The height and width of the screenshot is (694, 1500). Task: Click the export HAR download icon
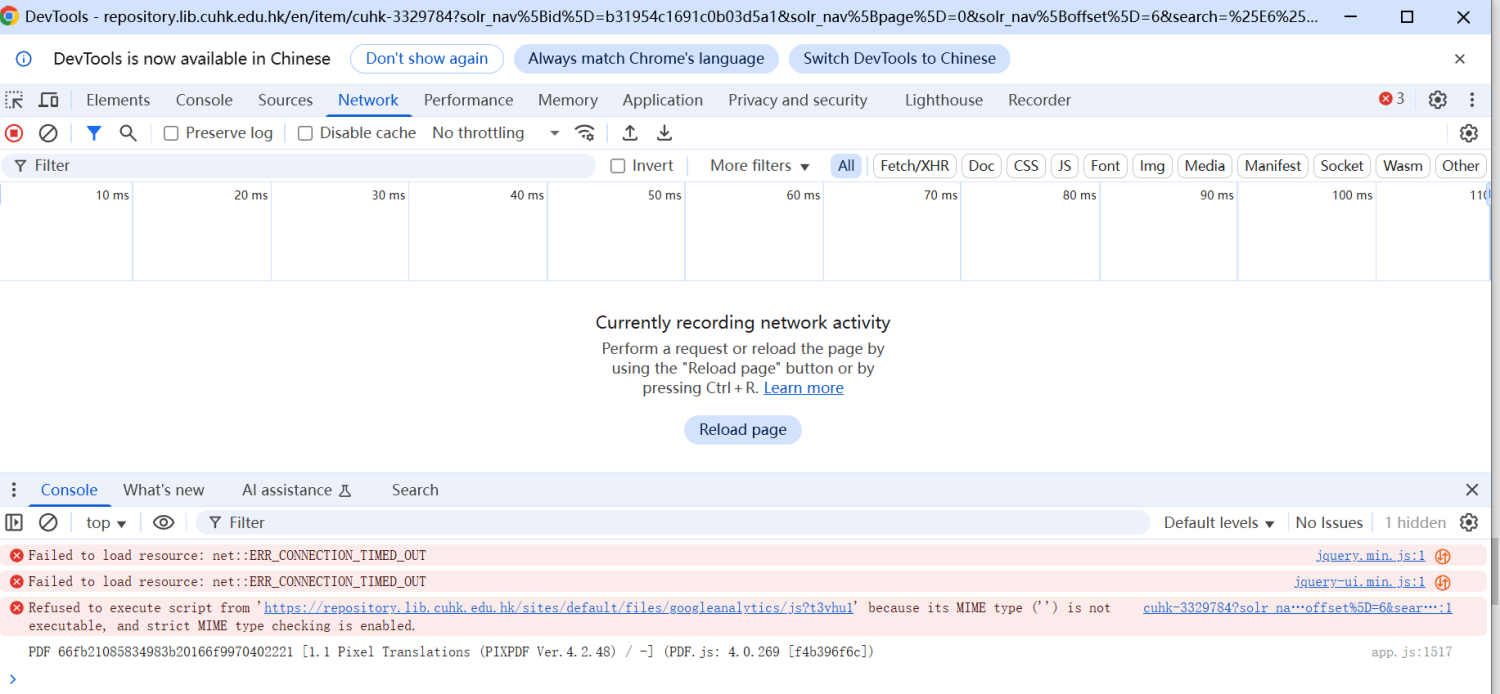[x=664, y=133]
